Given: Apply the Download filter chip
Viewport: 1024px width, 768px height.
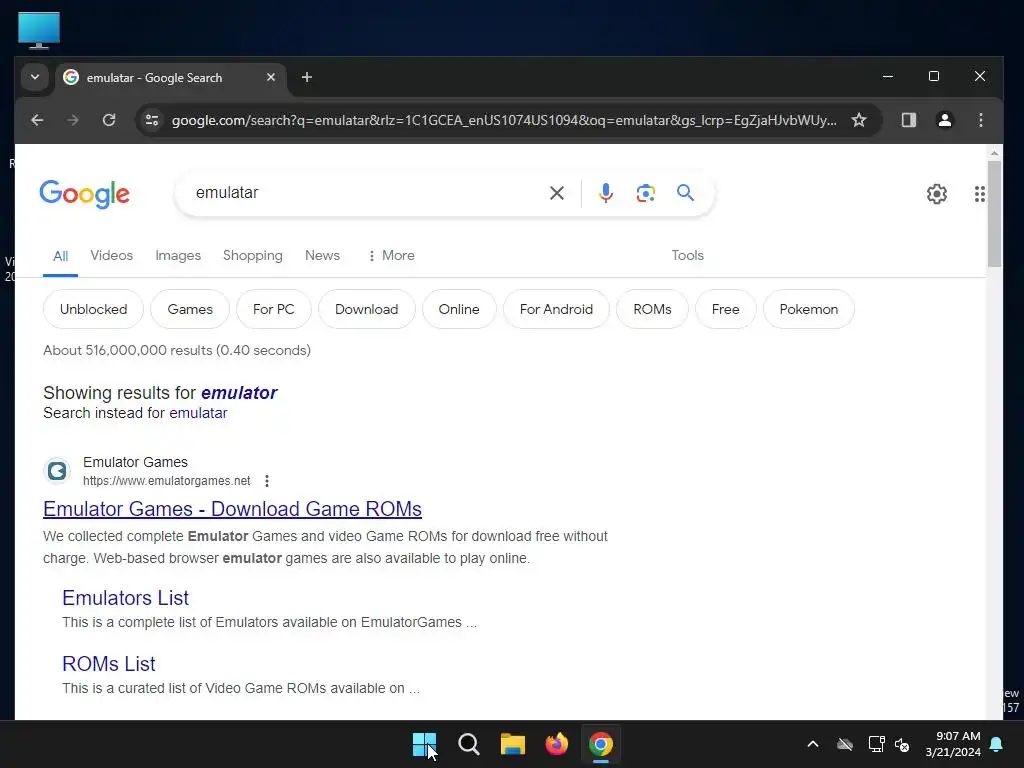Looking at the screenshot, I should tap(366, 310).
